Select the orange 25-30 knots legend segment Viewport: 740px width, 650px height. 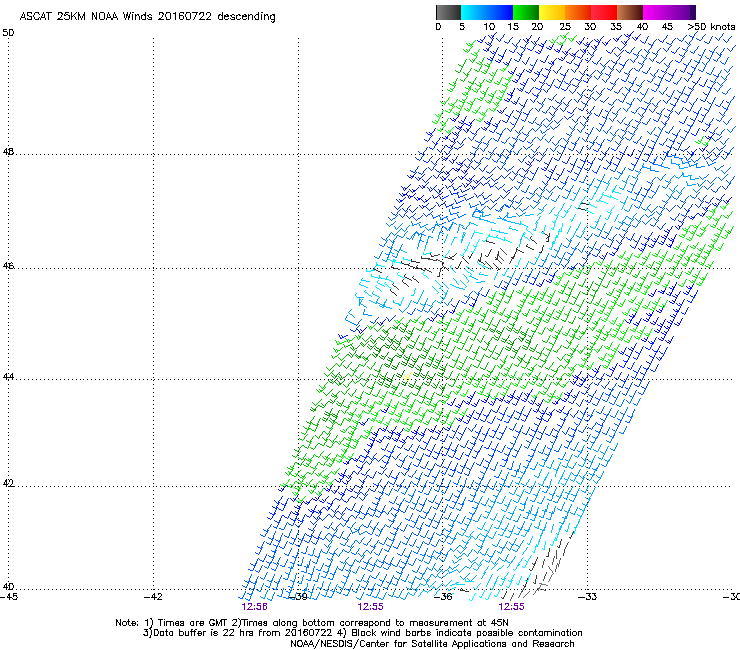578,12
